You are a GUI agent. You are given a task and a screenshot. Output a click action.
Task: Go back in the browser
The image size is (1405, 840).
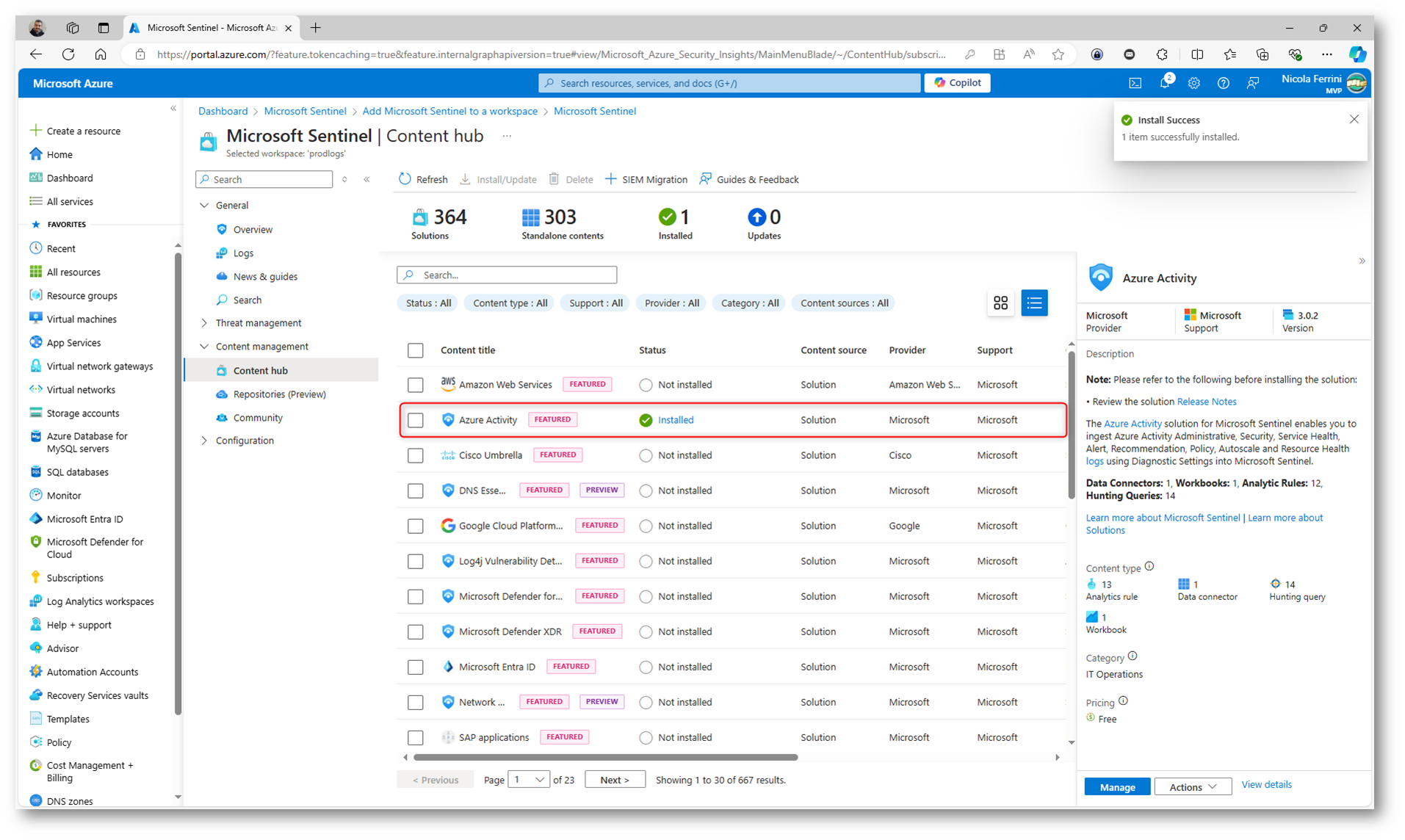click(36, 54)
